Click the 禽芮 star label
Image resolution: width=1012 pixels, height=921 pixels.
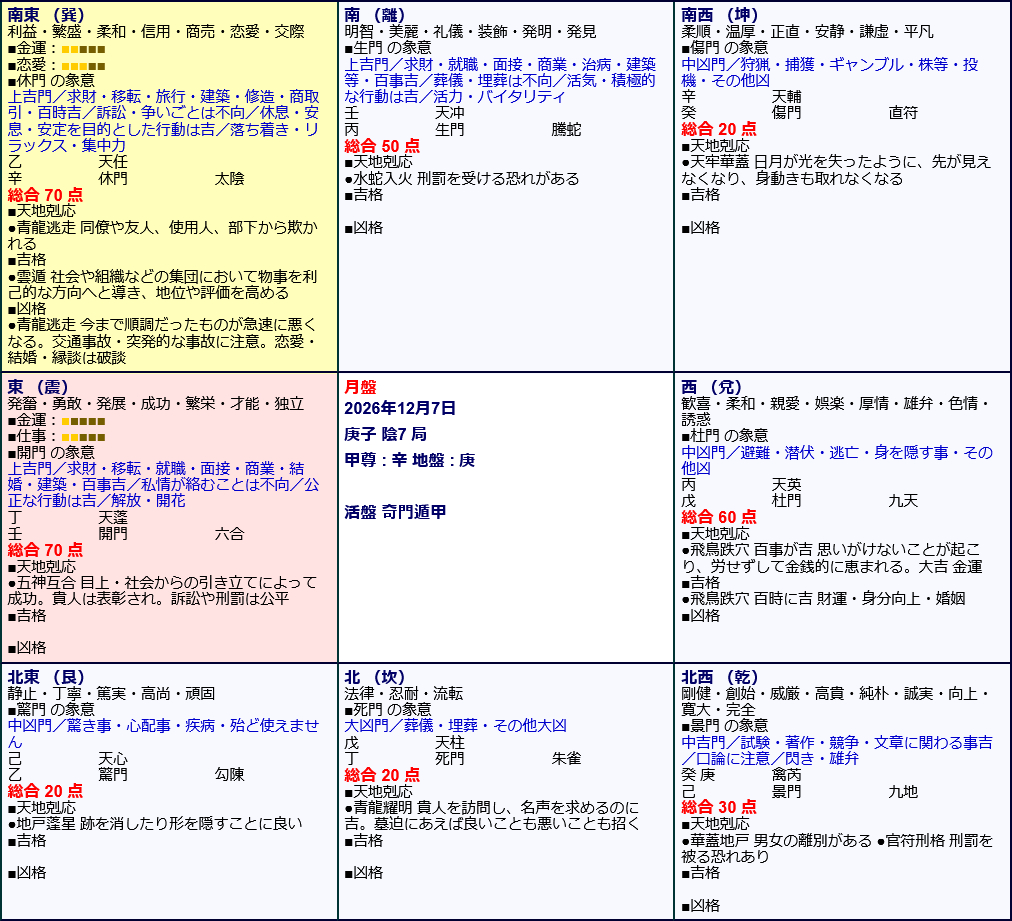[787, 774]
